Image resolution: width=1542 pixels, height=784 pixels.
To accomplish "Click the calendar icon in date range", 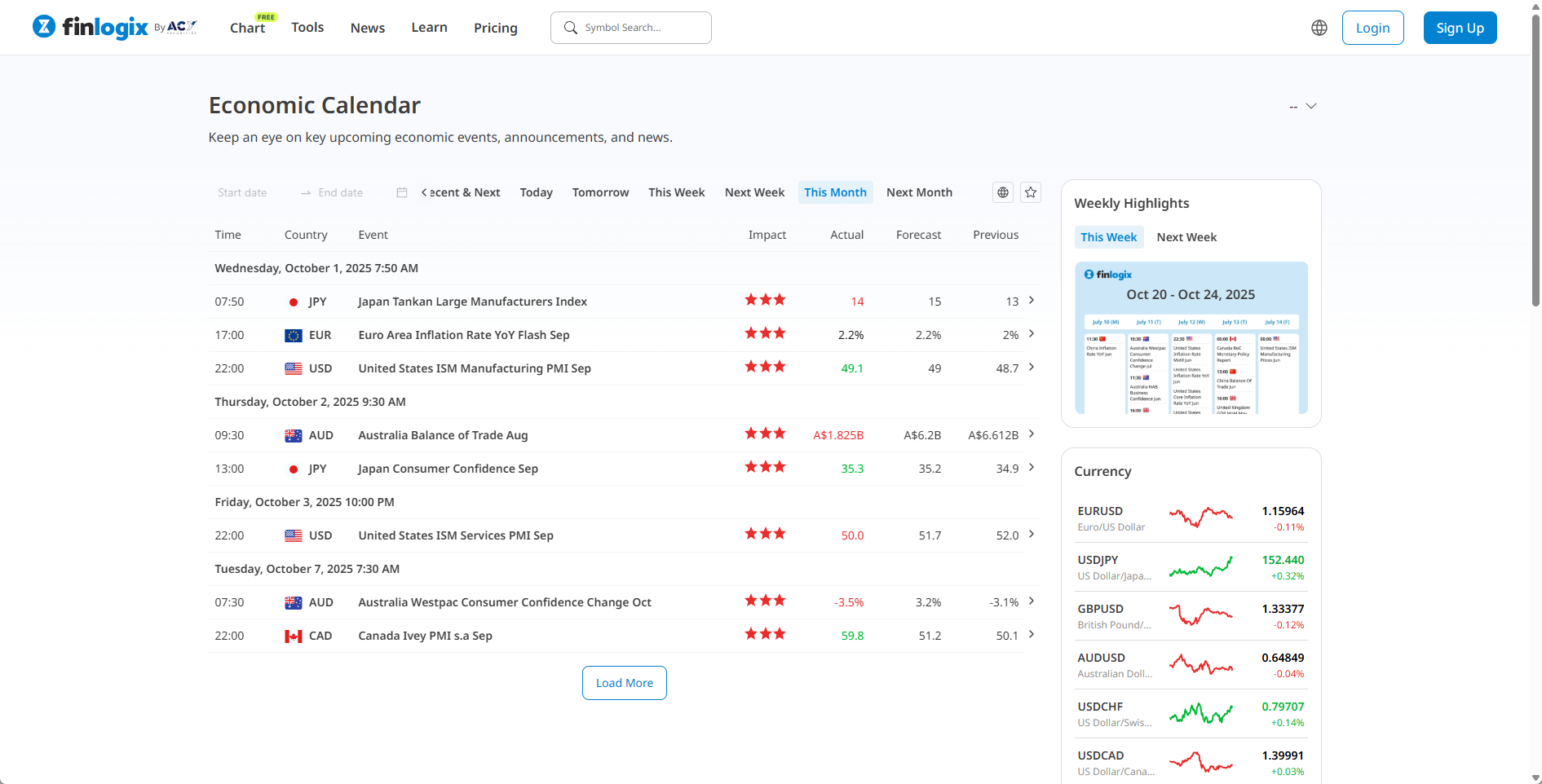I will coord(401,192).
